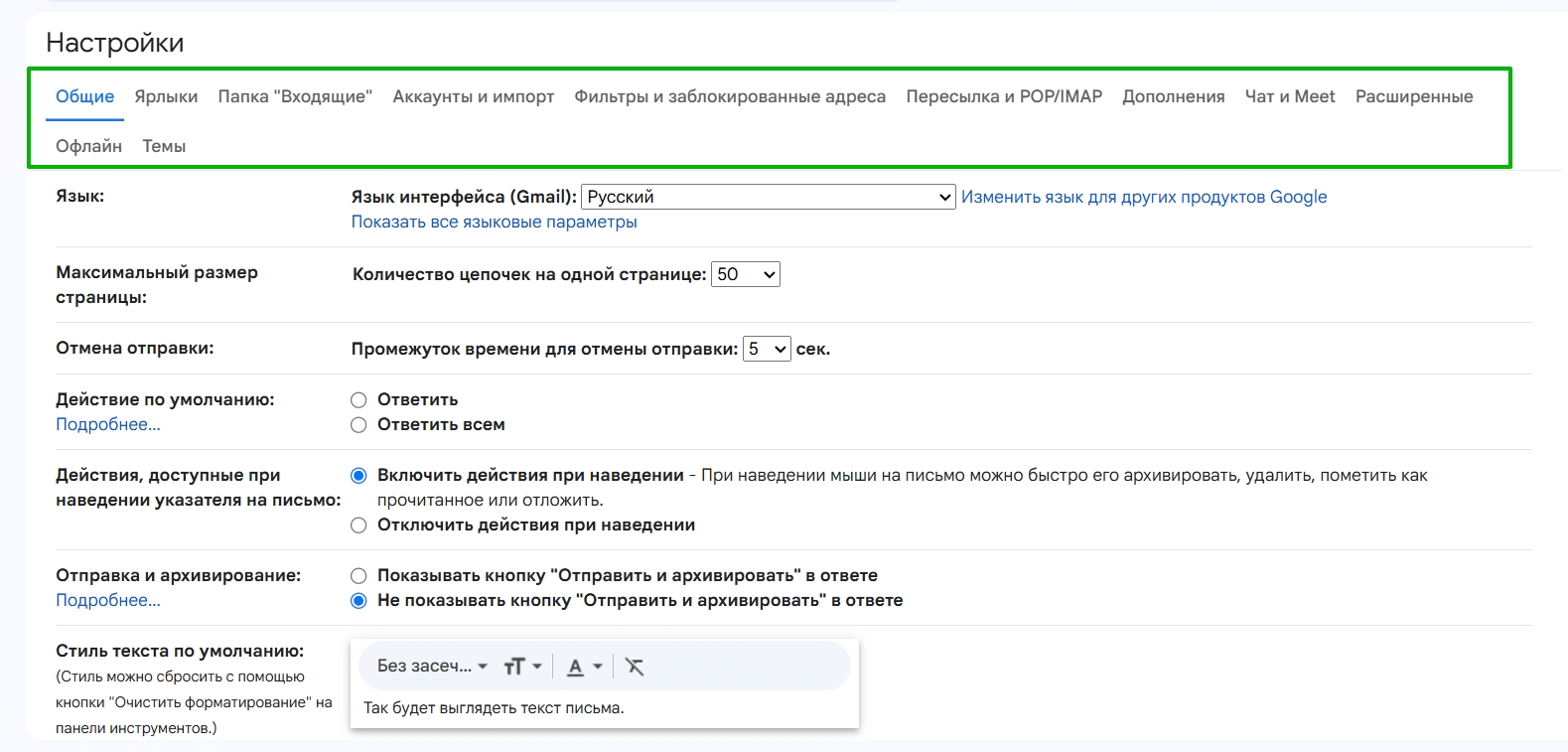This screenshot has height=752, width=1568.
Task: Open the text color icon
Action: click(584, 667)
